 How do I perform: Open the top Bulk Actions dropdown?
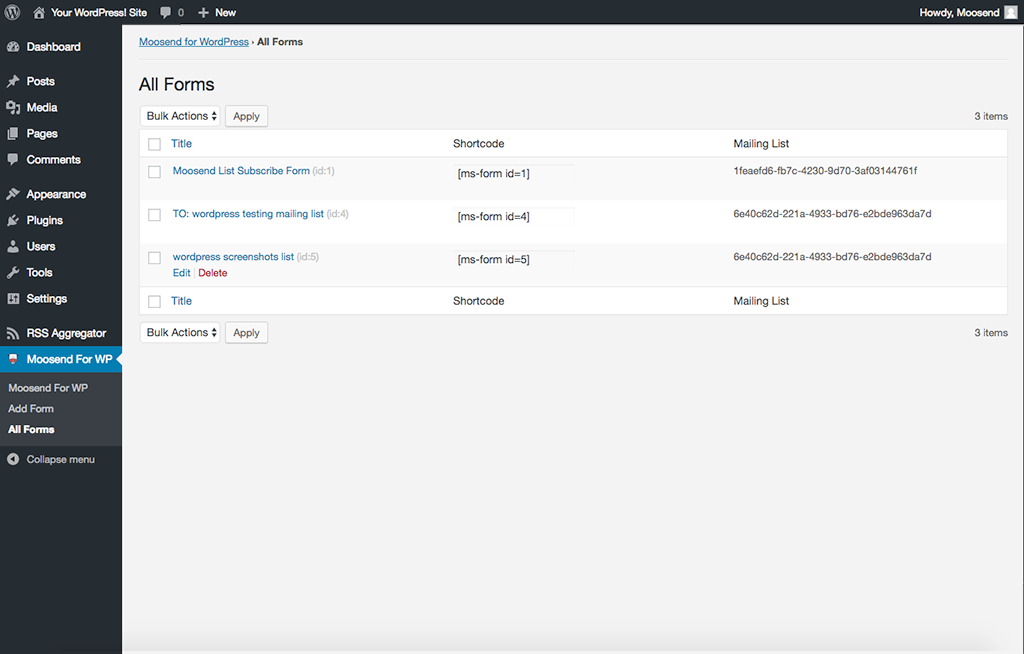pos(180,116)
